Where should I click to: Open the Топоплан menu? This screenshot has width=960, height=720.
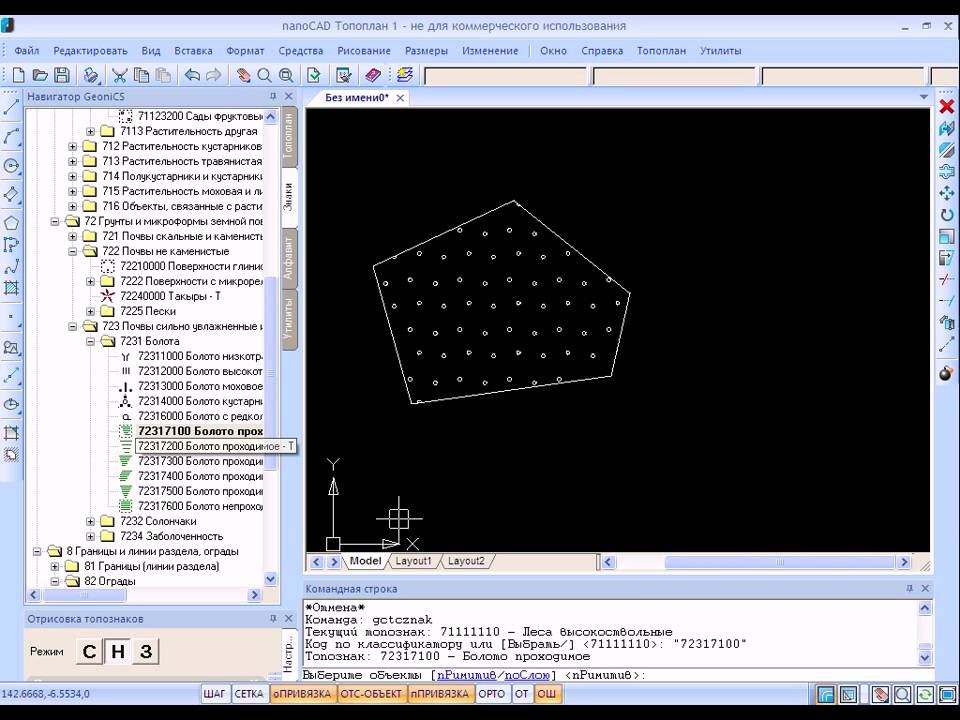point(661,50)
